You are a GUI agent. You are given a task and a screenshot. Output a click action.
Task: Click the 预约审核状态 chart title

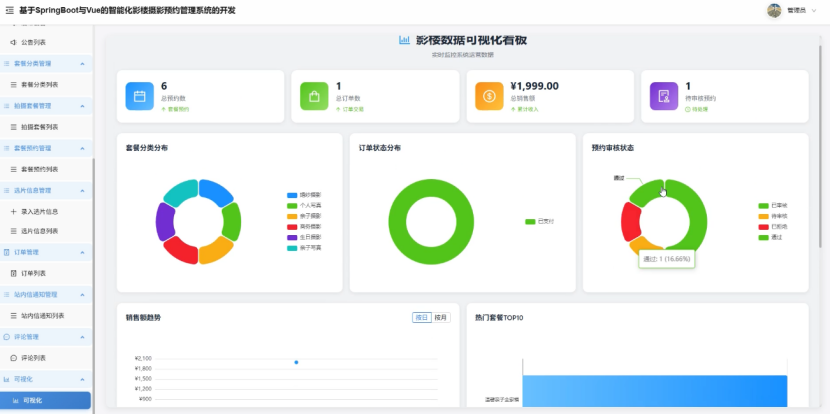pos(613,148)
